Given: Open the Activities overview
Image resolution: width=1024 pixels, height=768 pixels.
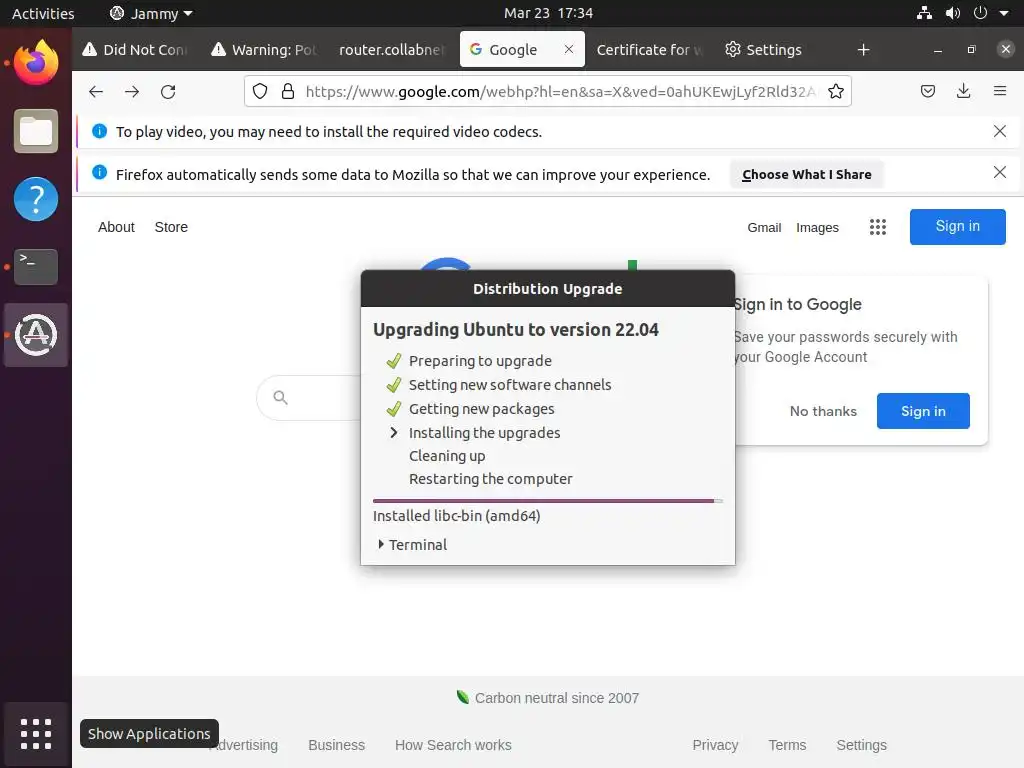Looking at the screenshot, I should [x=43, y=13].
